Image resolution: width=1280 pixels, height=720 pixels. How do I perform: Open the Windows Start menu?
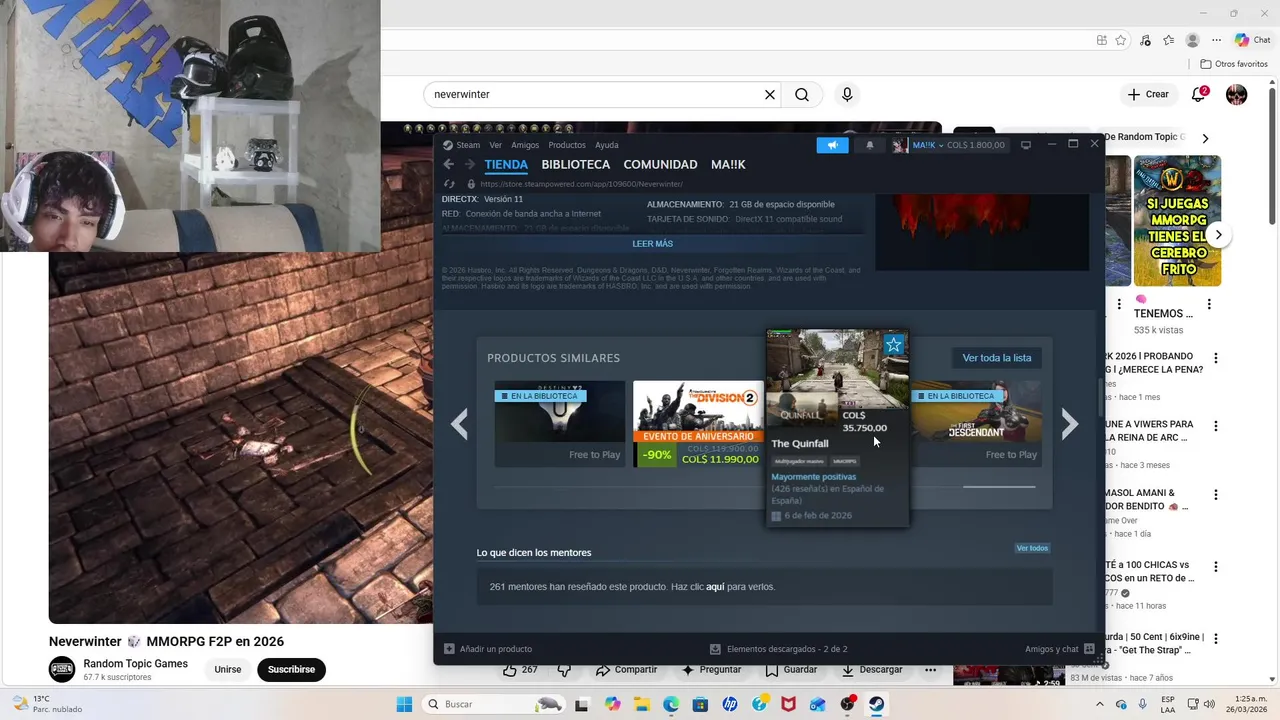click(404, 704)
